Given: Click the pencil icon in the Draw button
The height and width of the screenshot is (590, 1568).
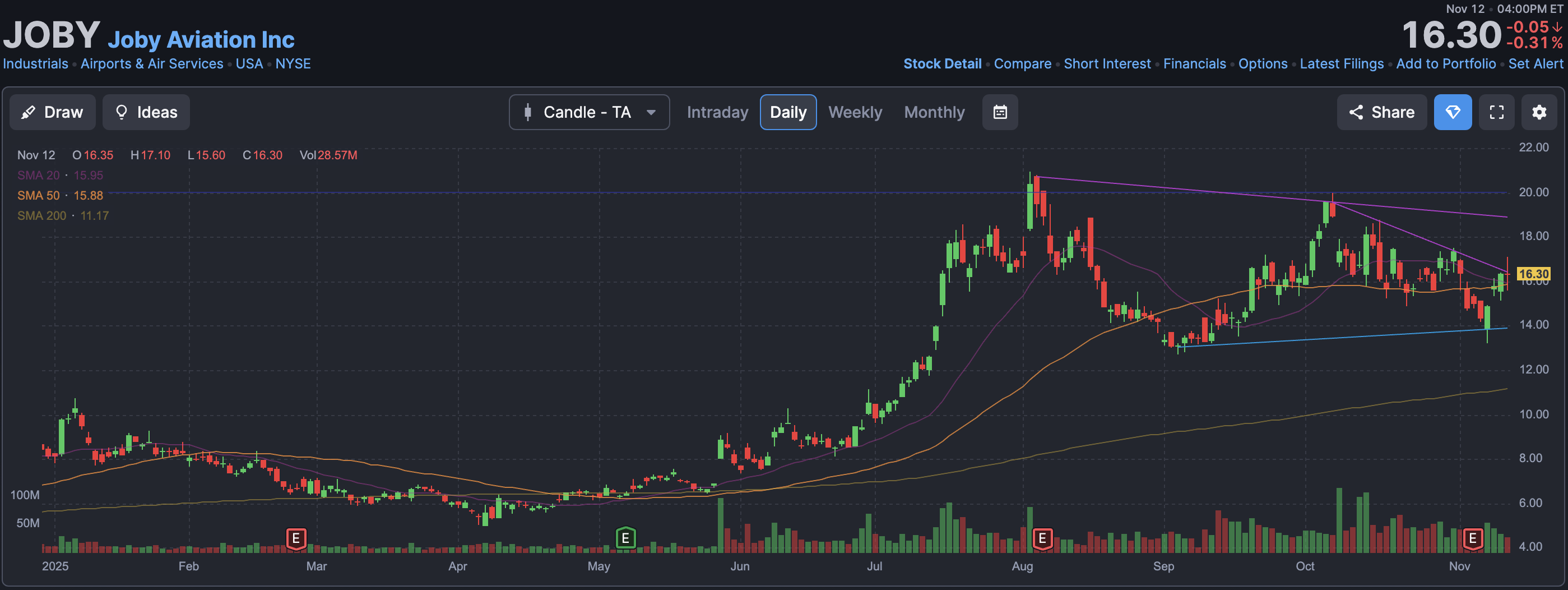Looking at the screenshot, I should pos(28,112).
